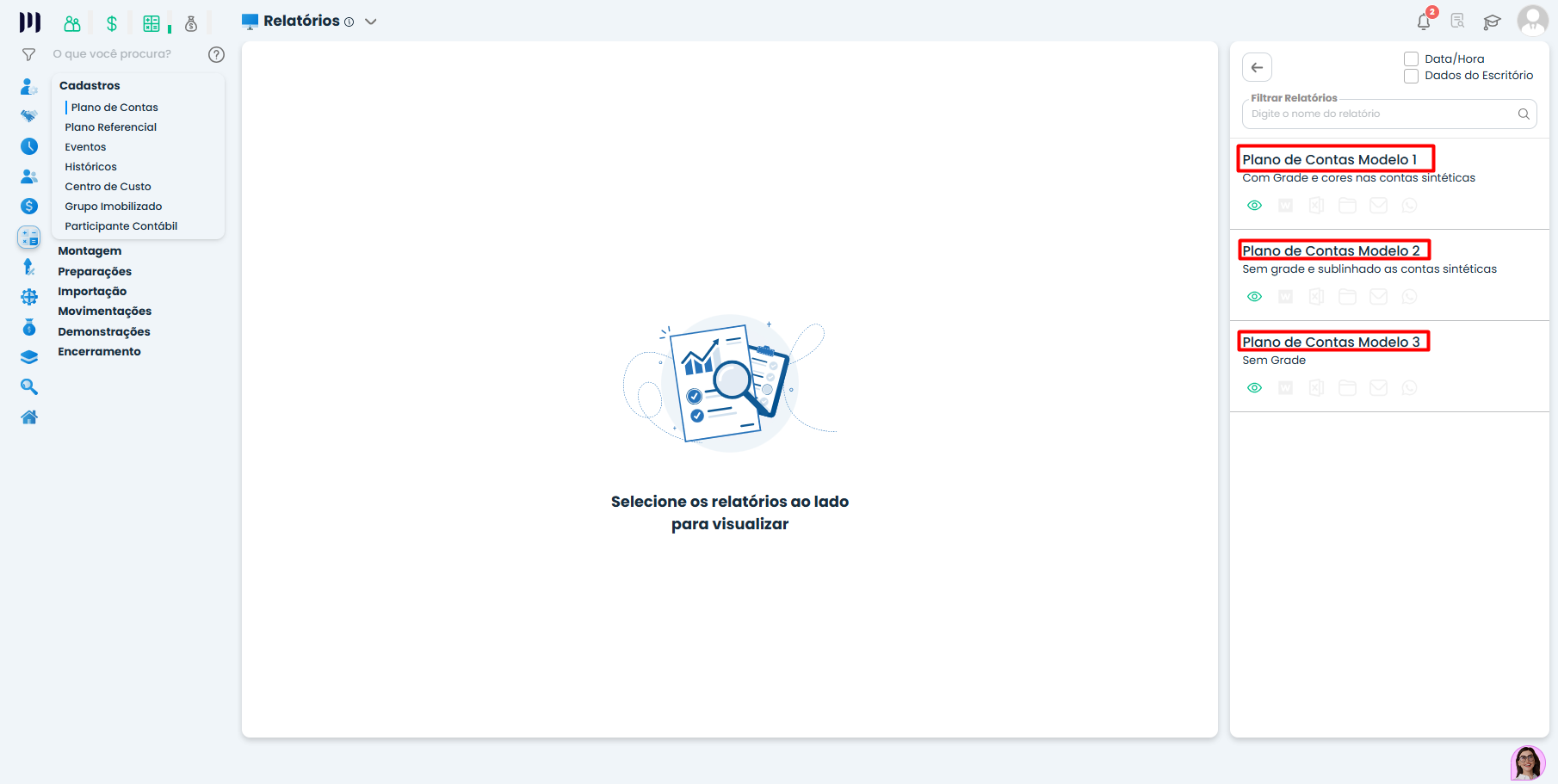Viewport: 1558px width, 784px height.
Task: Click the search icon in Filtrar Relatórios
Action: (1524, 114)
